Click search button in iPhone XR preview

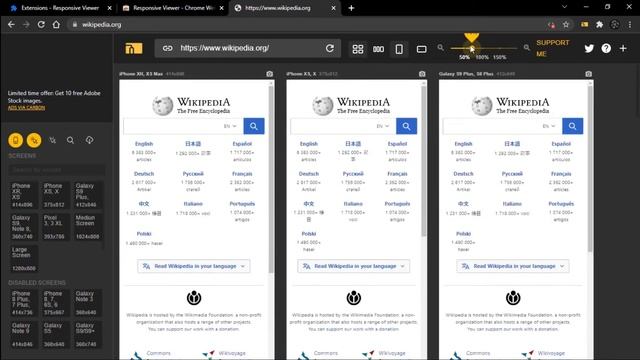coord(254,126)
